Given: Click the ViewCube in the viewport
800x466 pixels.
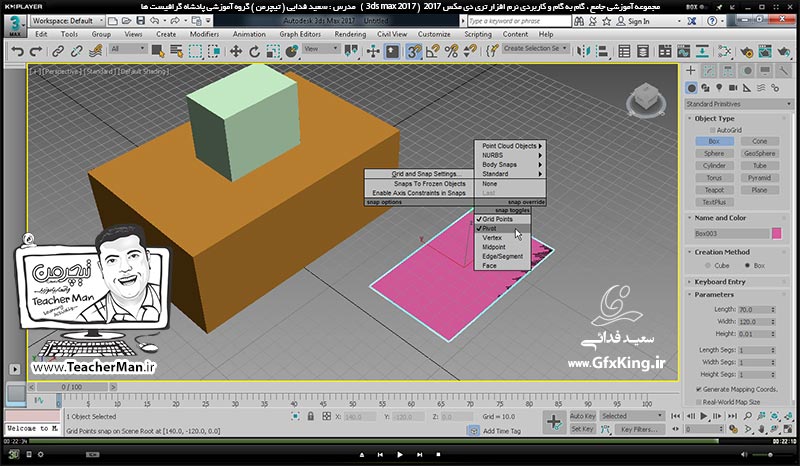Looking at the screenshot, I should [645, 99].
